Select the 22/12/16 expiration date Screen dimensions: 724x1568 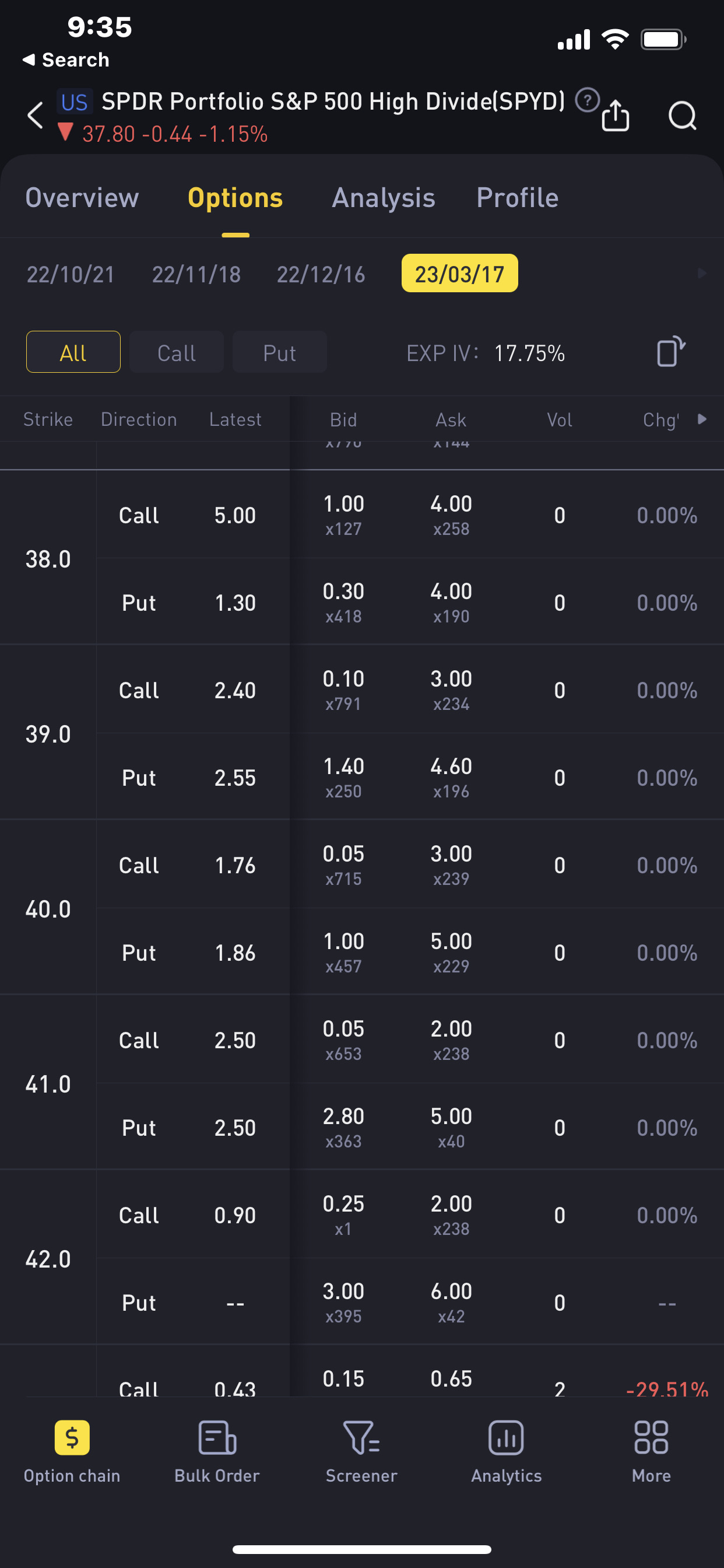tap(321, 275)
